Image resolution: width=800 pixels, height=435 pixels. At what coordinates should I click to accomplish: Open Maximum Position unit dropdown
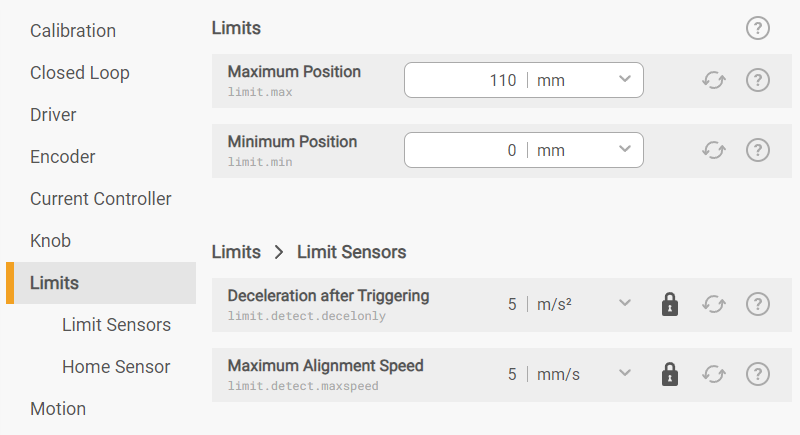625,80
